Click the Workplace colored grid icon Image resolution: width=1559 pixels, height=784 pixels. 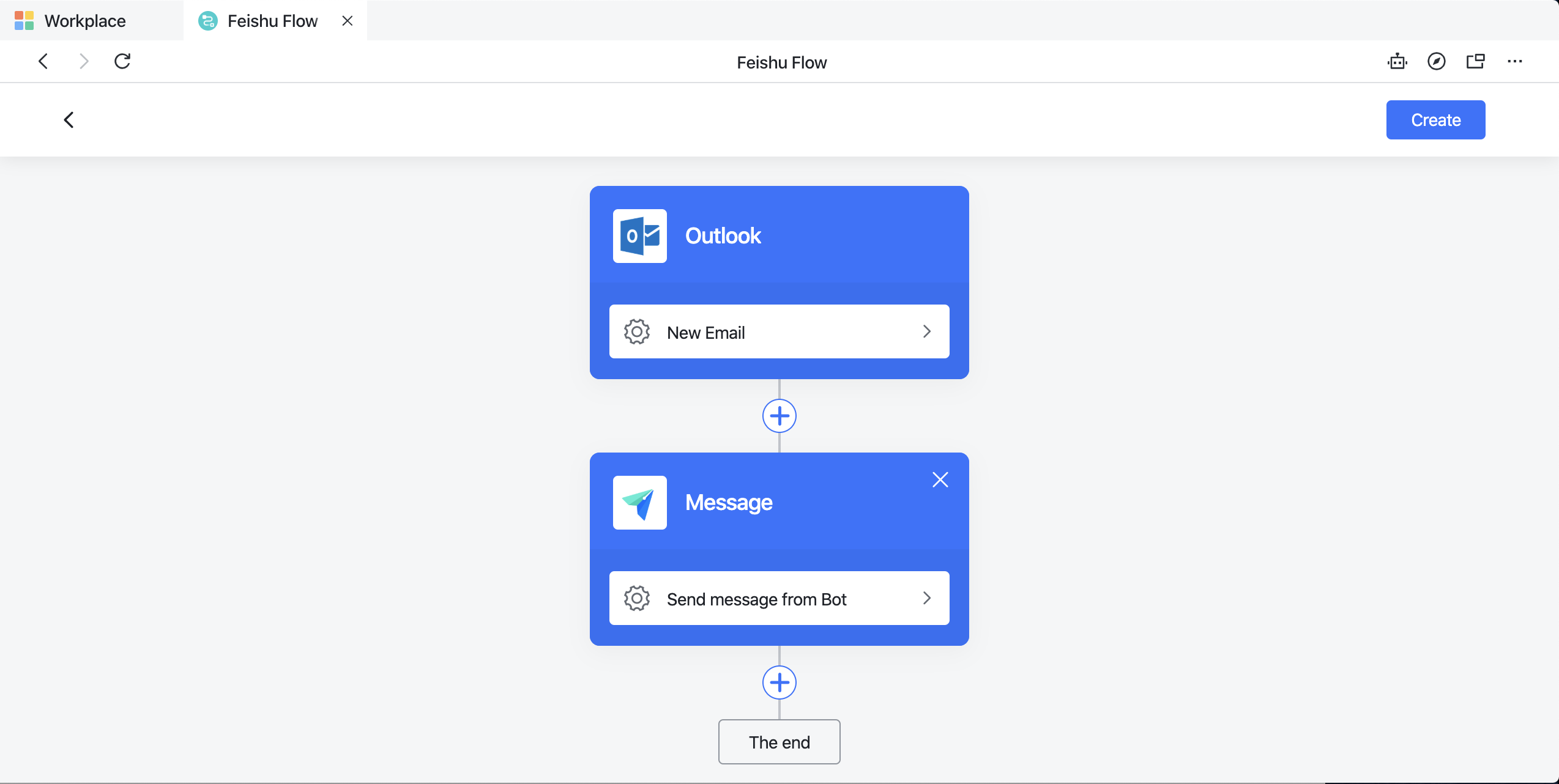tap(24, 21)
